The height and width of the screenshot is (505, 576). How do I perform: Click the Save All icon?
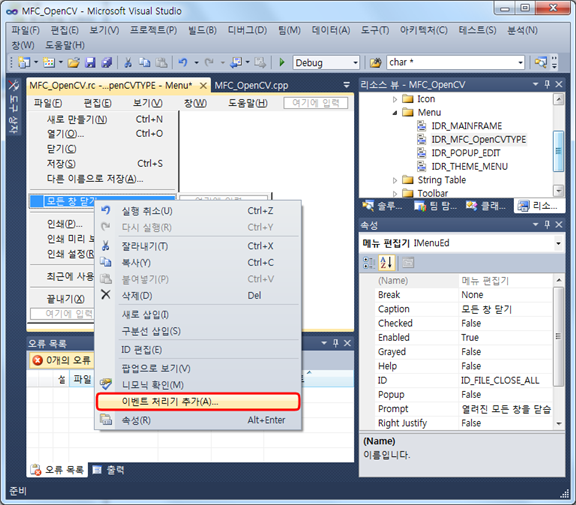(x=107, y=63)
